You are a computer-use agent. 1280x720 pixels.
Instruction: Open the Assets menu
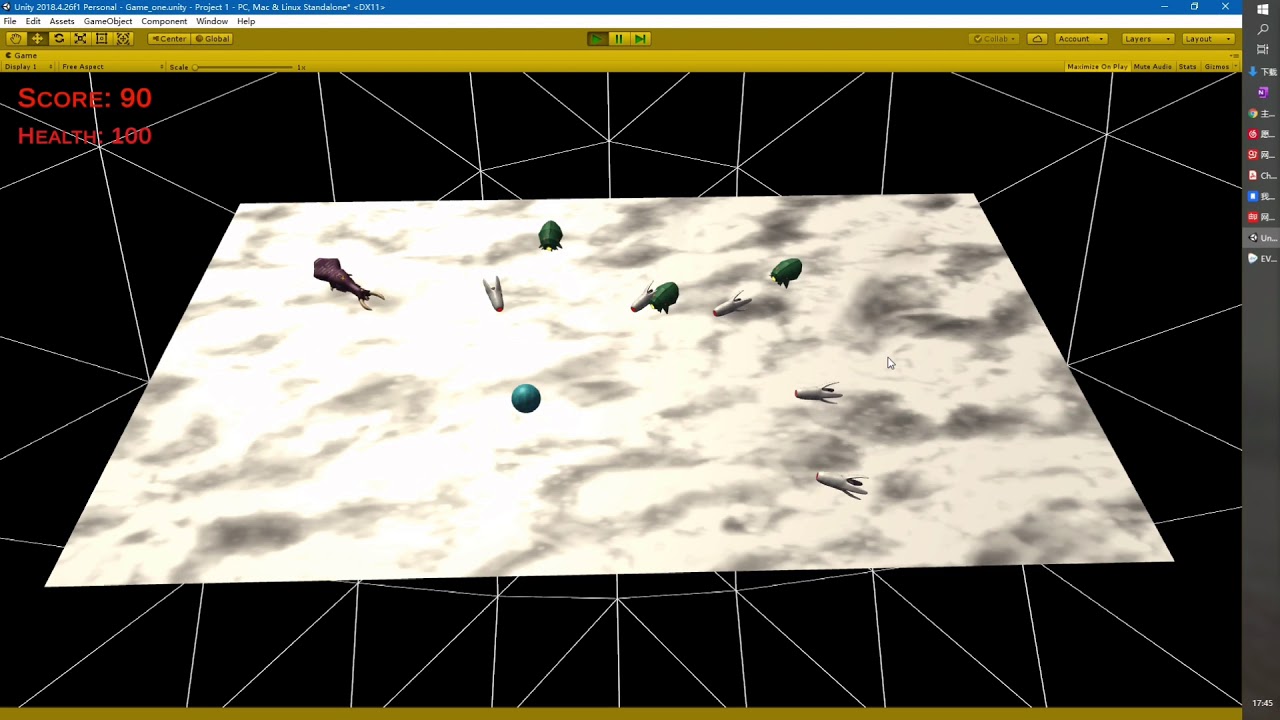pos(62,21)
